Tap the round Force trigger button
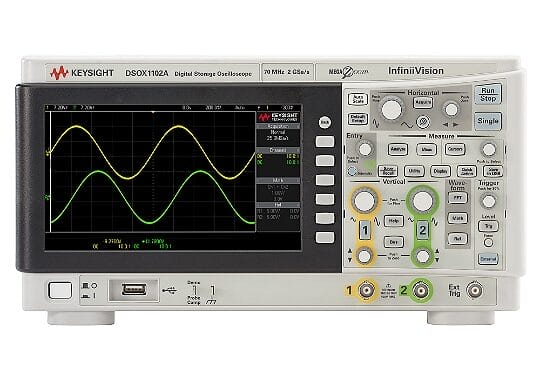The image size is (540, 391). 488,243
